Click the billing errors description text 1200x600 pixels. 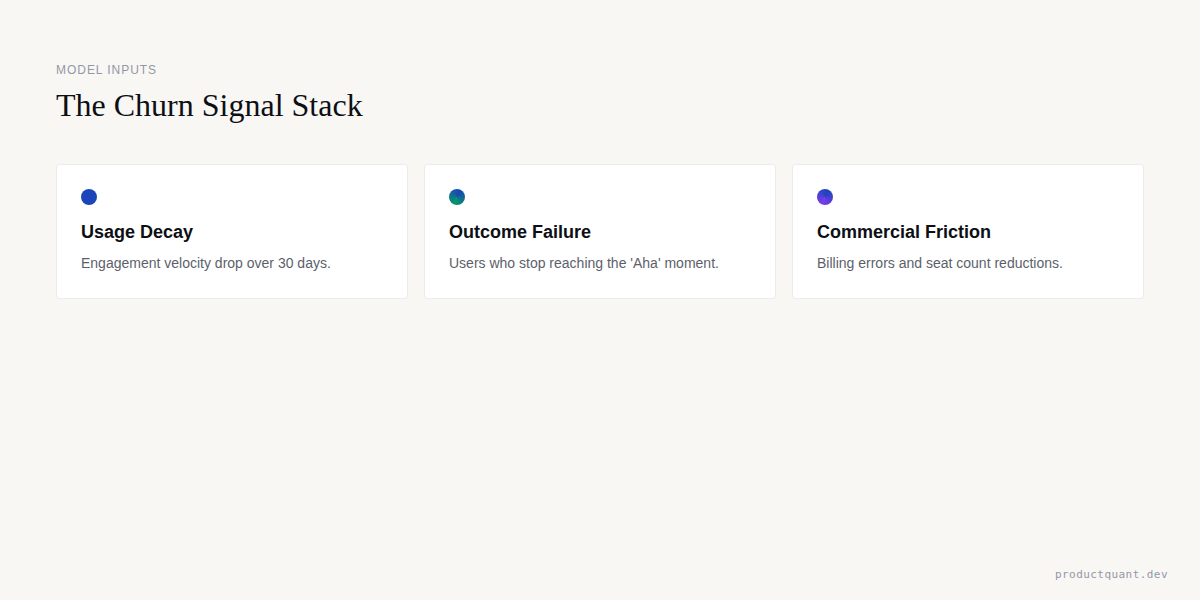[x=939, y=263]
